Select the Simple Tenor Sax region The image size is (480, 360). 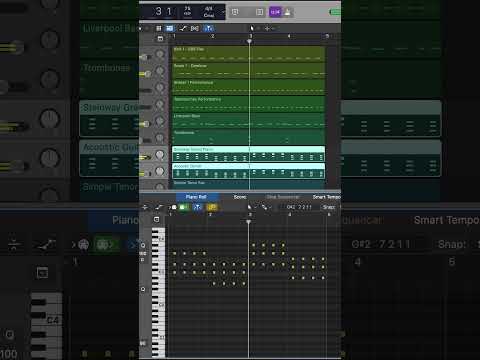click(x=249, y=185)
